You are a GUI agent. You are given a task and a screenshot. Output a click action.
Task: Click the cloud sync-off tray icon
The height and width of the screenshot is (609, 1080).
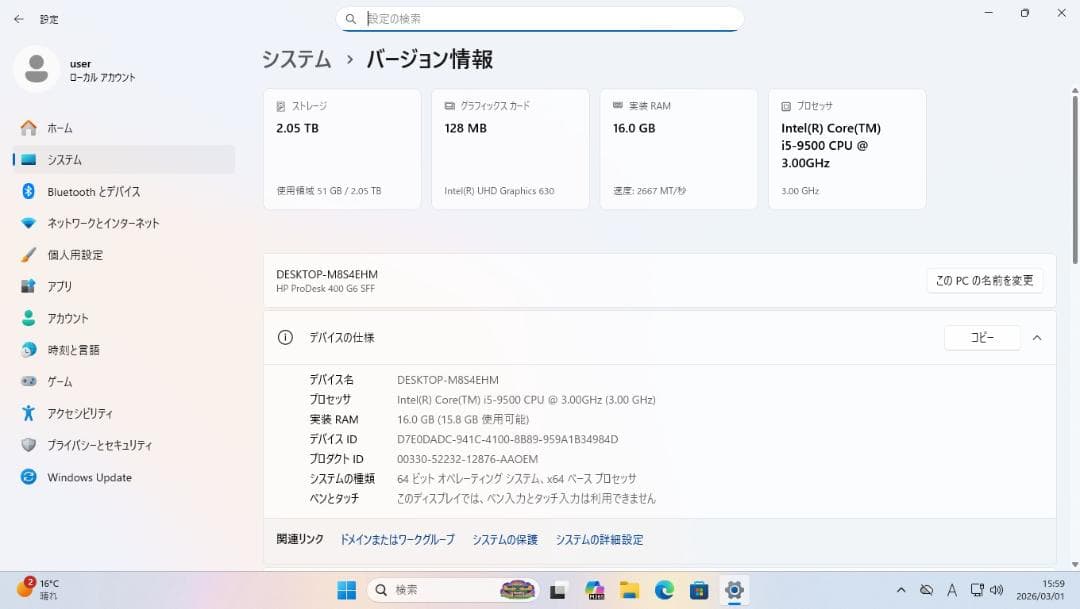coord(926,590)
